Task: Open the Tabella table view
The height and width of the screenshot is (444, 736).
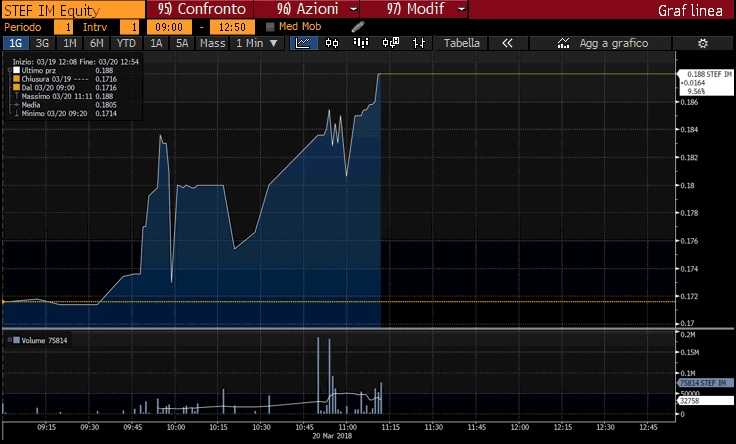Action: coord(461,43)
